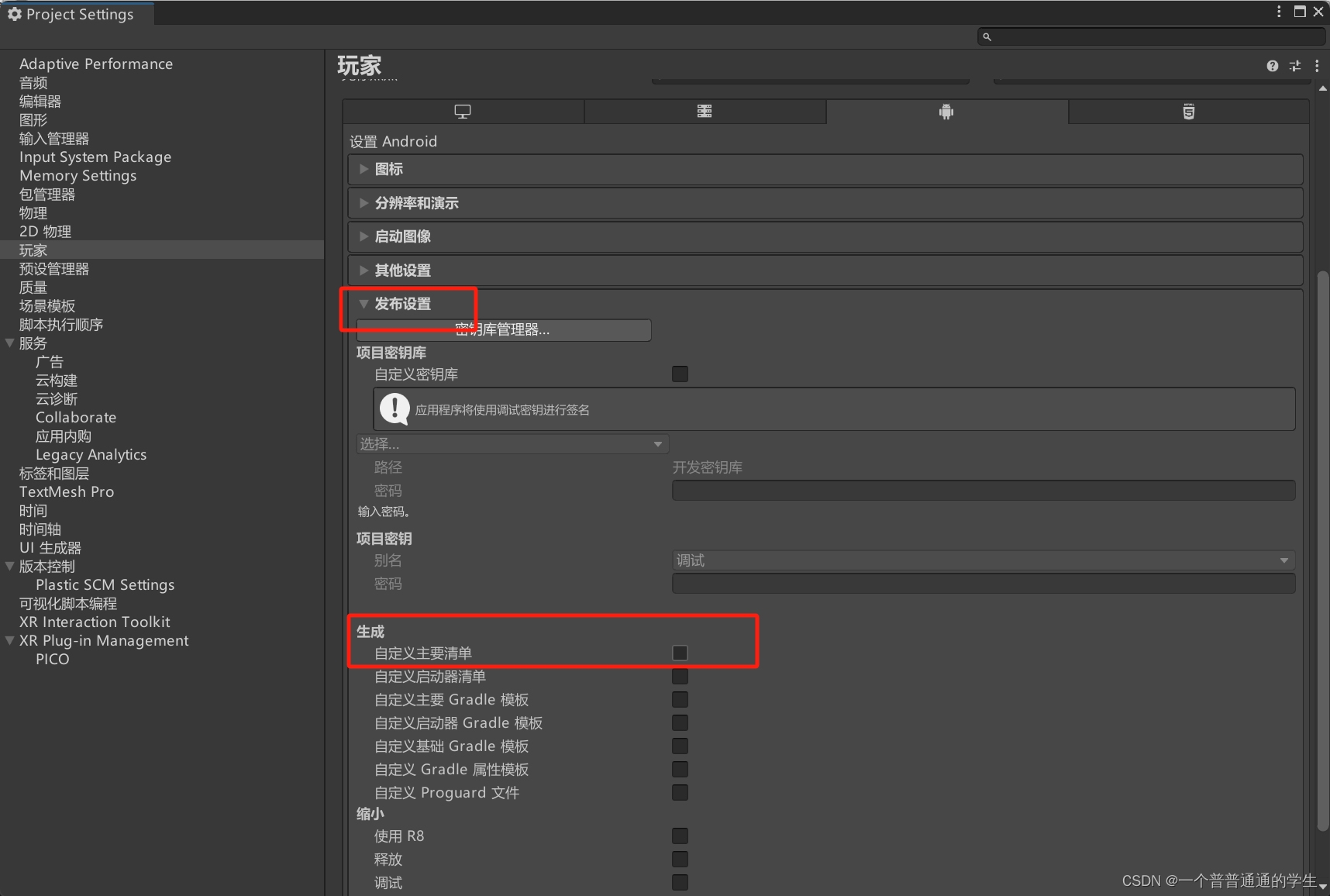The width and height of the screenshot is (1330, 896).
Task: Open the 选择... keystore dropdown
Action: click(512, 444)
